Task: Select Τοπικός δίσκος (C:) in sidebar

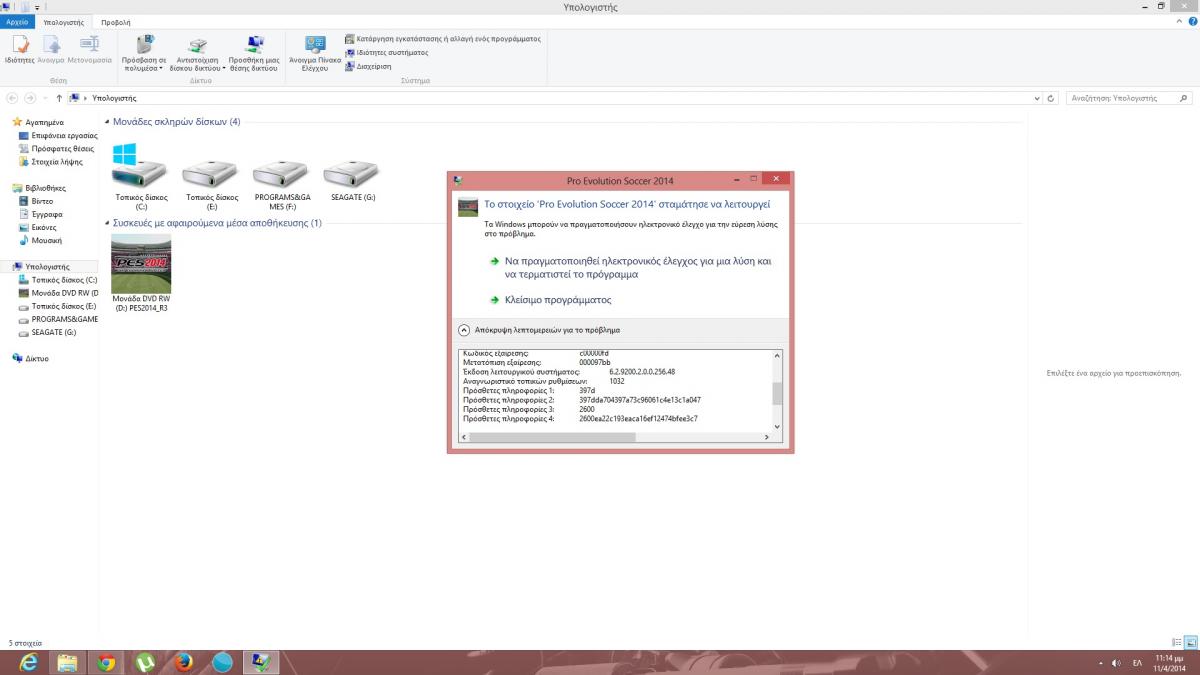Action: tap(58, 280)
